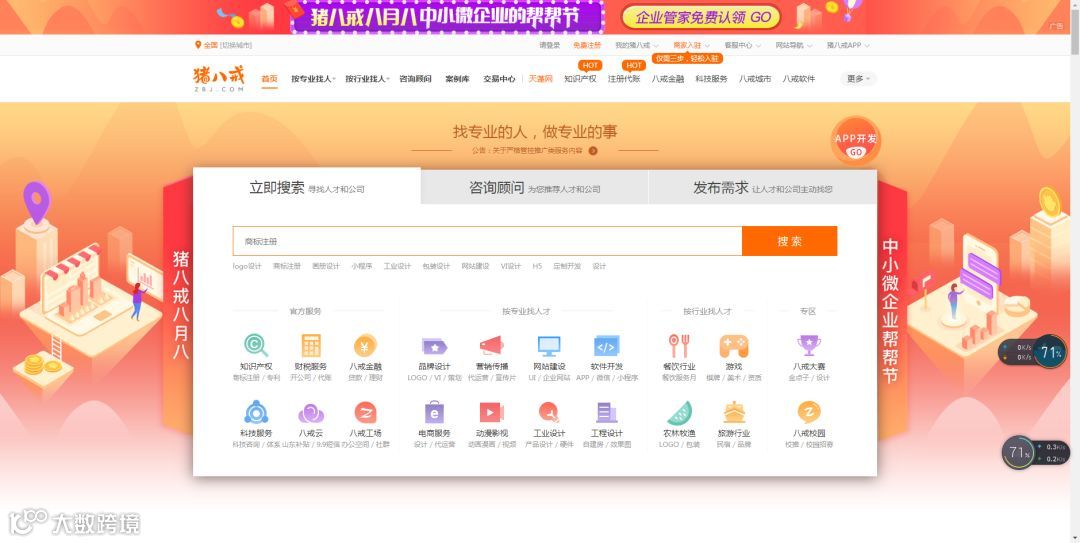Open the 按专业找人 navigation dropdown
1080x543 pixels.
313,79
